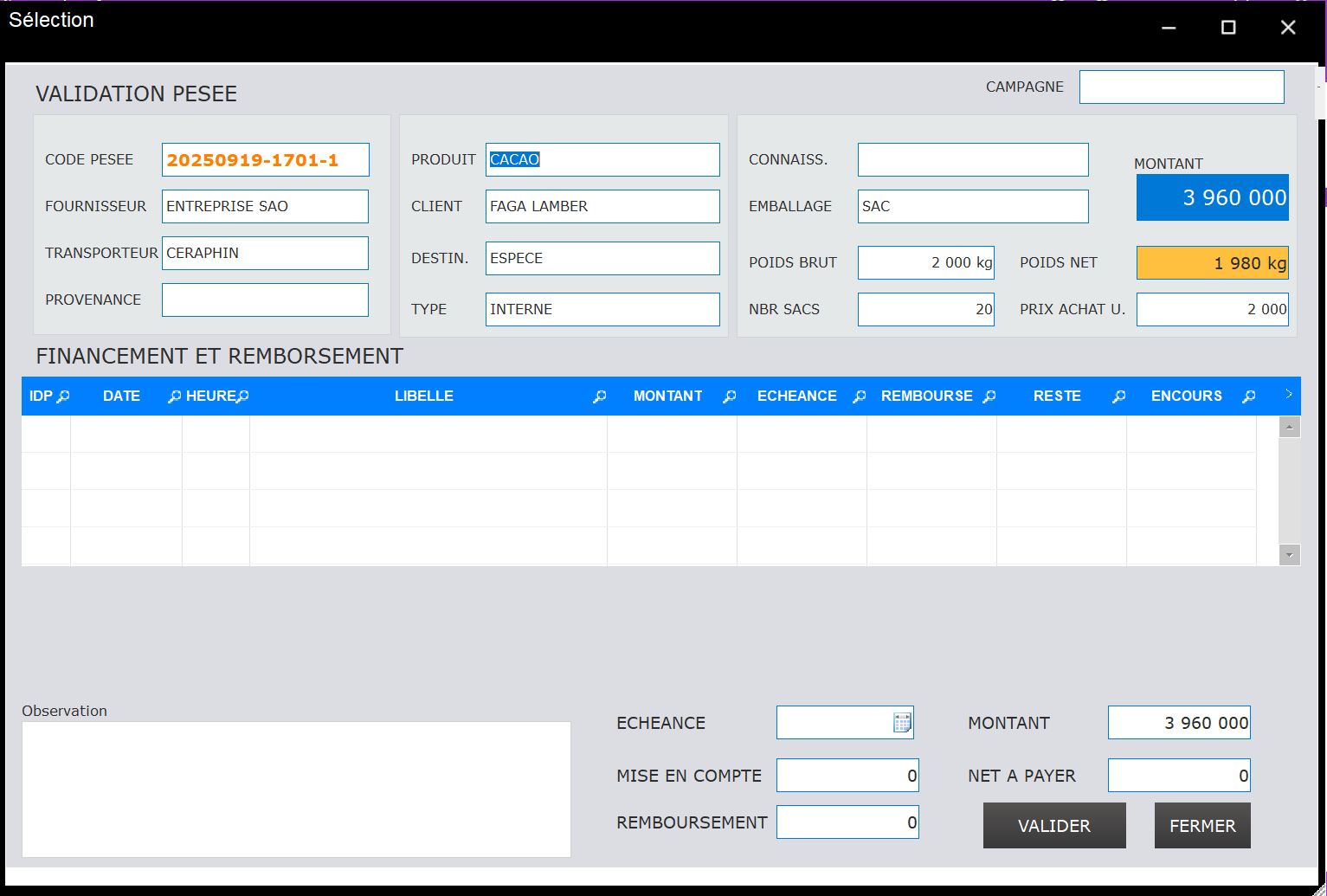The width and height of the screenshot is (1327, 896).
Task: Expand more table columns with the arrow
Action: click(1288, 395)
